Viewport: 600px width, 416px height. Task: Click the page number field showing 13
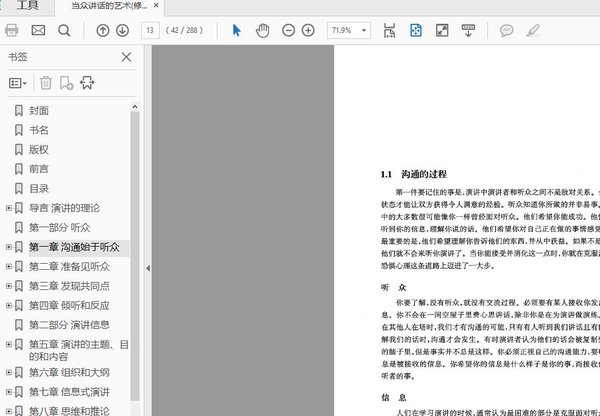(x=150, y=30)
